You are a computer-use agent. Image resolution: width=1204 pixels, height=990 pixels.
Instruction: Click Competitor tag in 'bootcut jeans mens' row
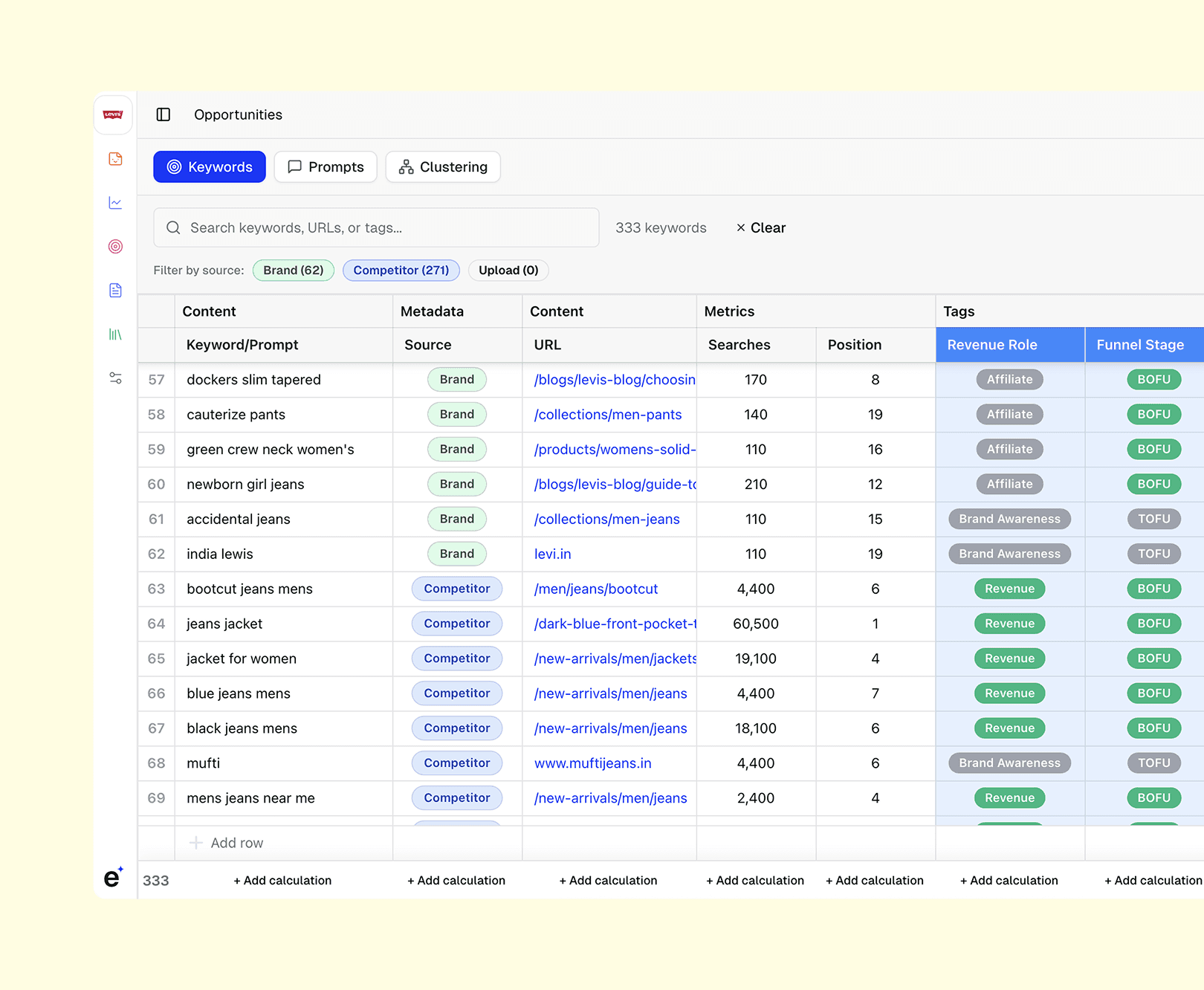[x=457, y=589]
